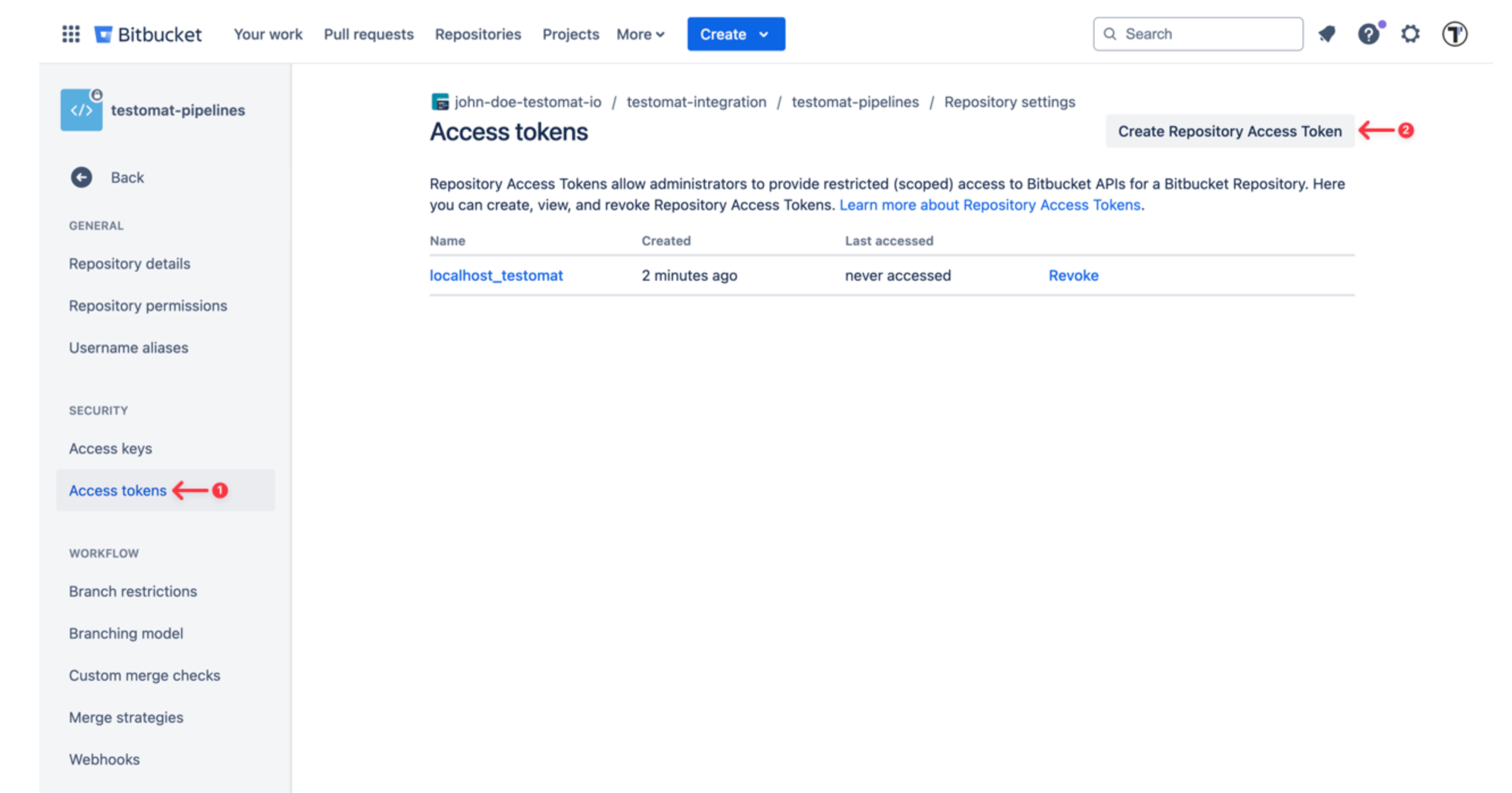Go to Repository permissions in the sidebar
The width and height of the screenshot is (1512, 793).
pos(148,305)
